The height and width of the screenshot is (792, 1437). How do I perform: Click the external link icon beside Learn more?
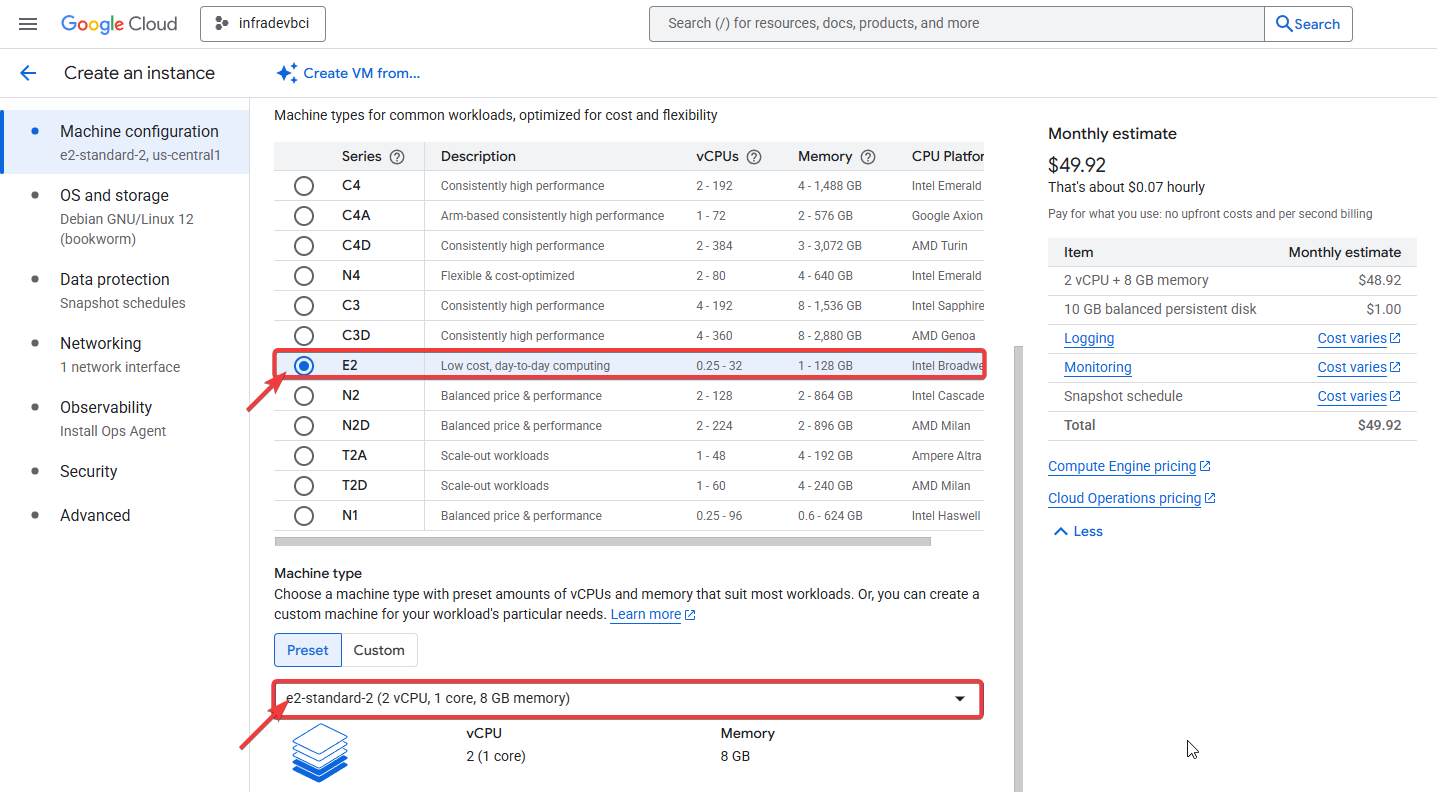[690, 615]
